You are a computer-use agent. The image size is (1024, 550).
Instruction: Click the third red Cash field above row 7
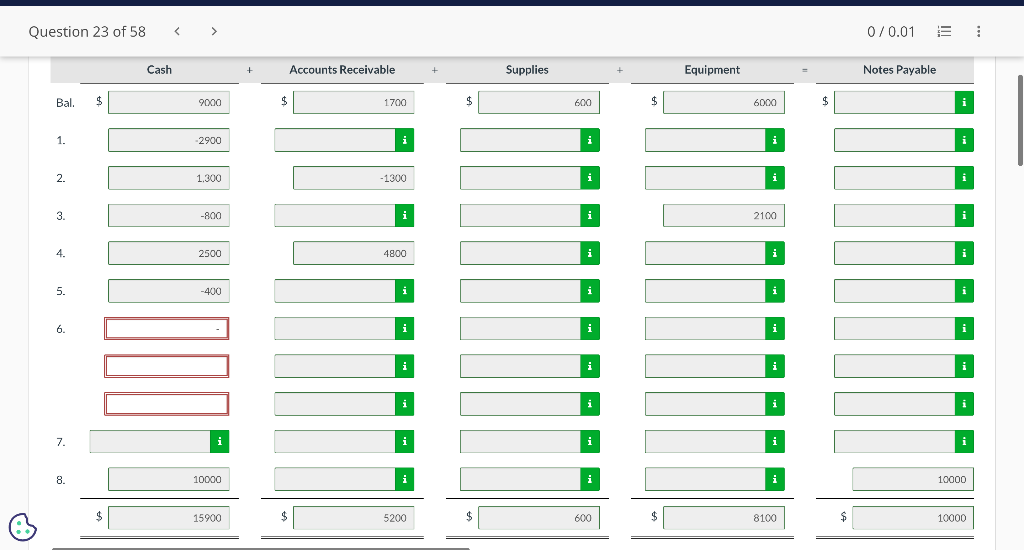[x=167, y=404]
